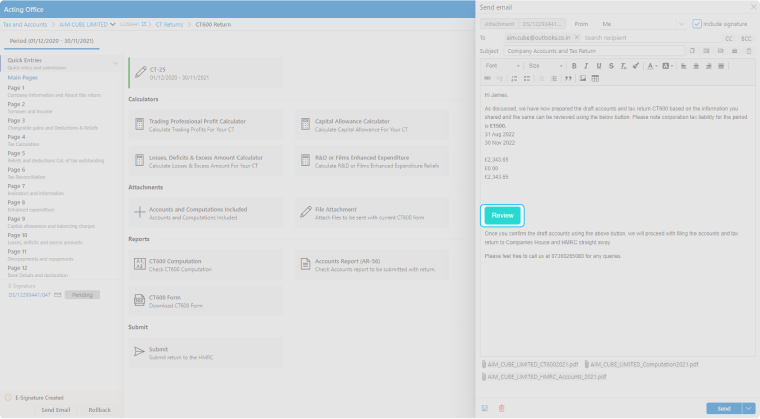
Task: Save the email draft with disk icon
Action: [x=485, y=408]
